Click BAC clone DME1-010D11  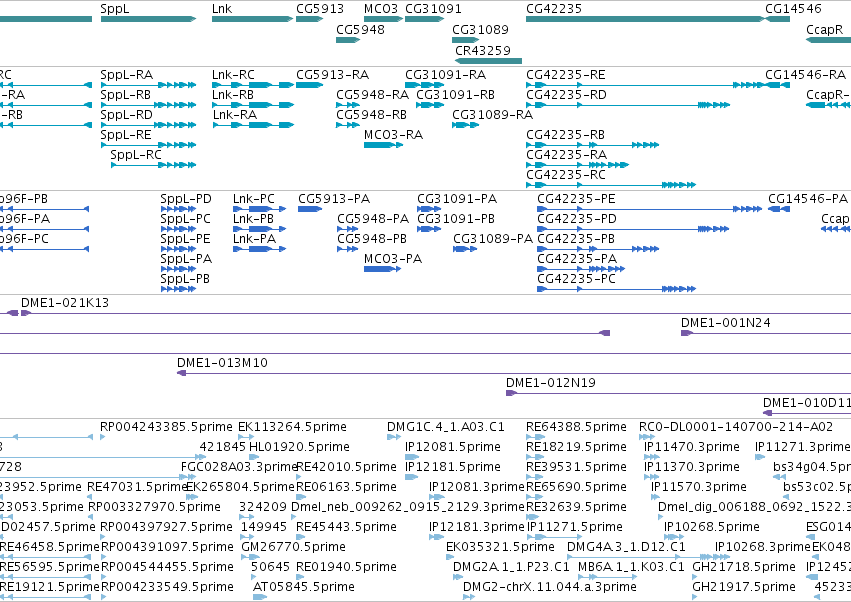(806, 403)
